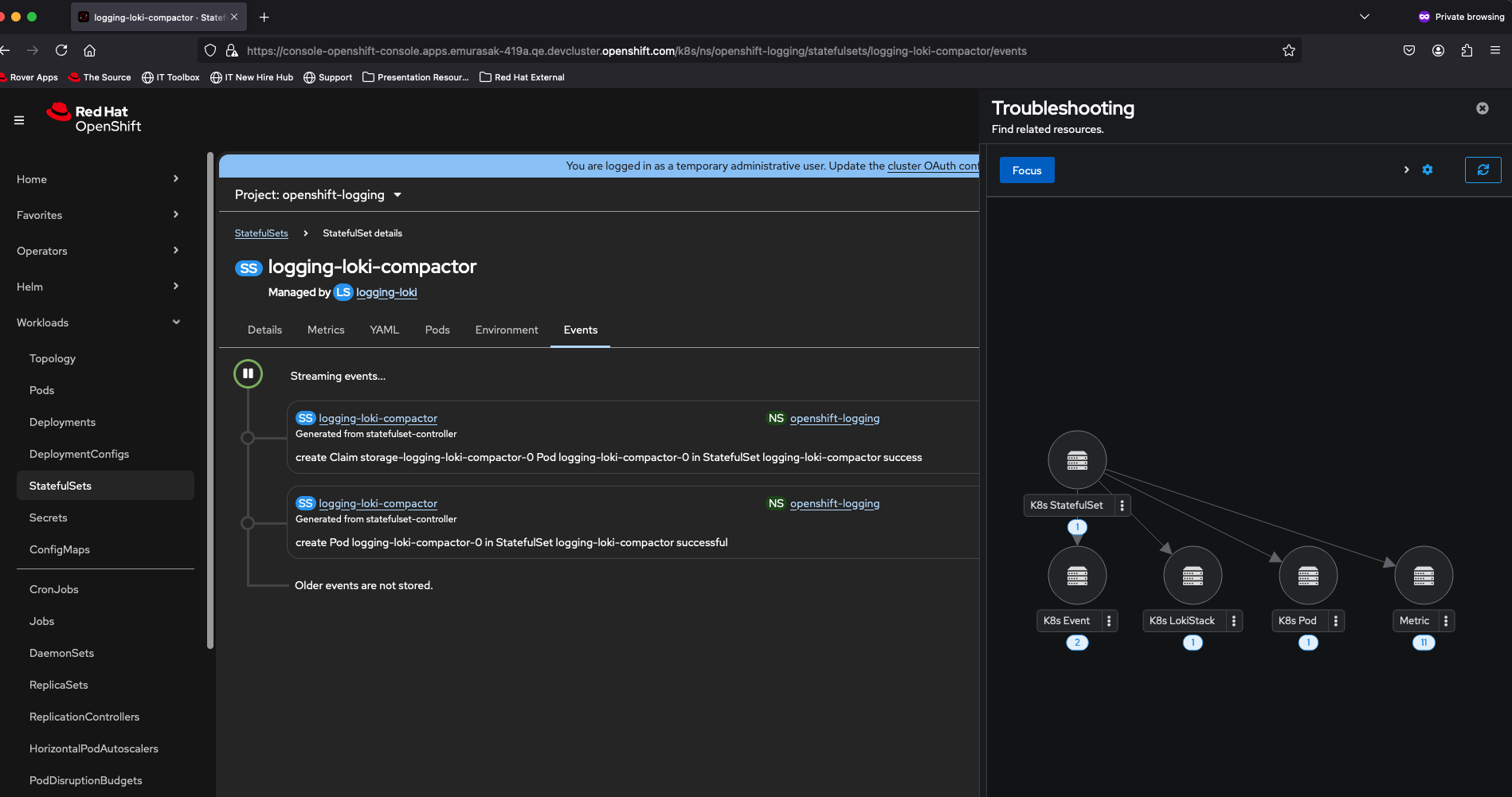Select the Metric graph node
Viewport: 1512px width, 797px height.
tap(1424, 575)
